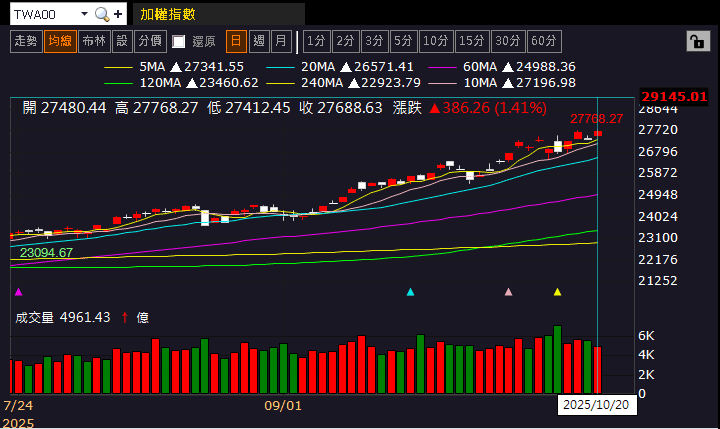The width and height of the screenshot is (720, 429).
Task: Click the unlock padlock icon
Action: [x=695, y=41]
